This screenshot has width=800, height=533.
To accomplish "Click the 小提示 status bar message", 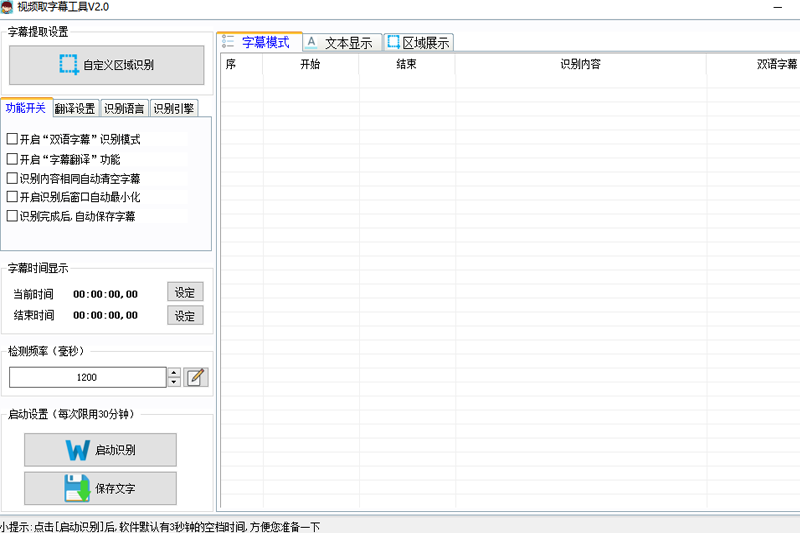I will (160, 527).
